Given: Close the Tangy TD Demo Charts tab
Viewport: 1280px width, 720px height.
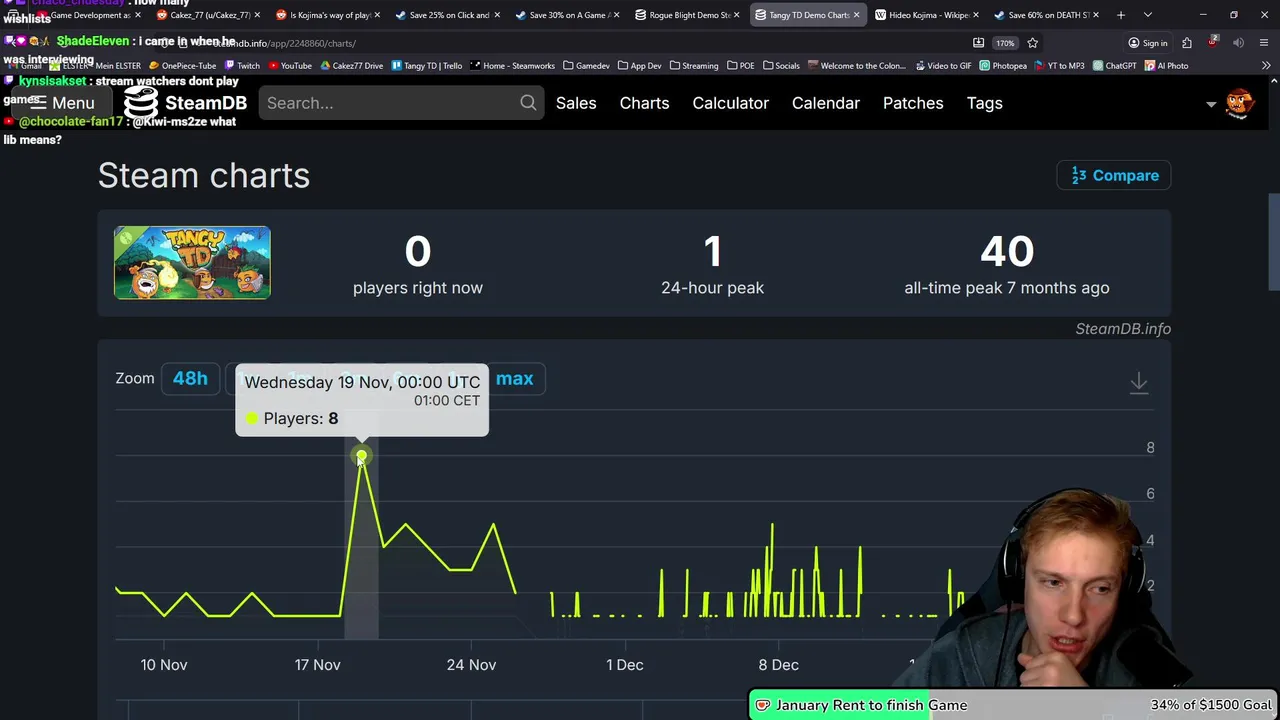Looking at the screenshot, I should (x=856, y=15).
